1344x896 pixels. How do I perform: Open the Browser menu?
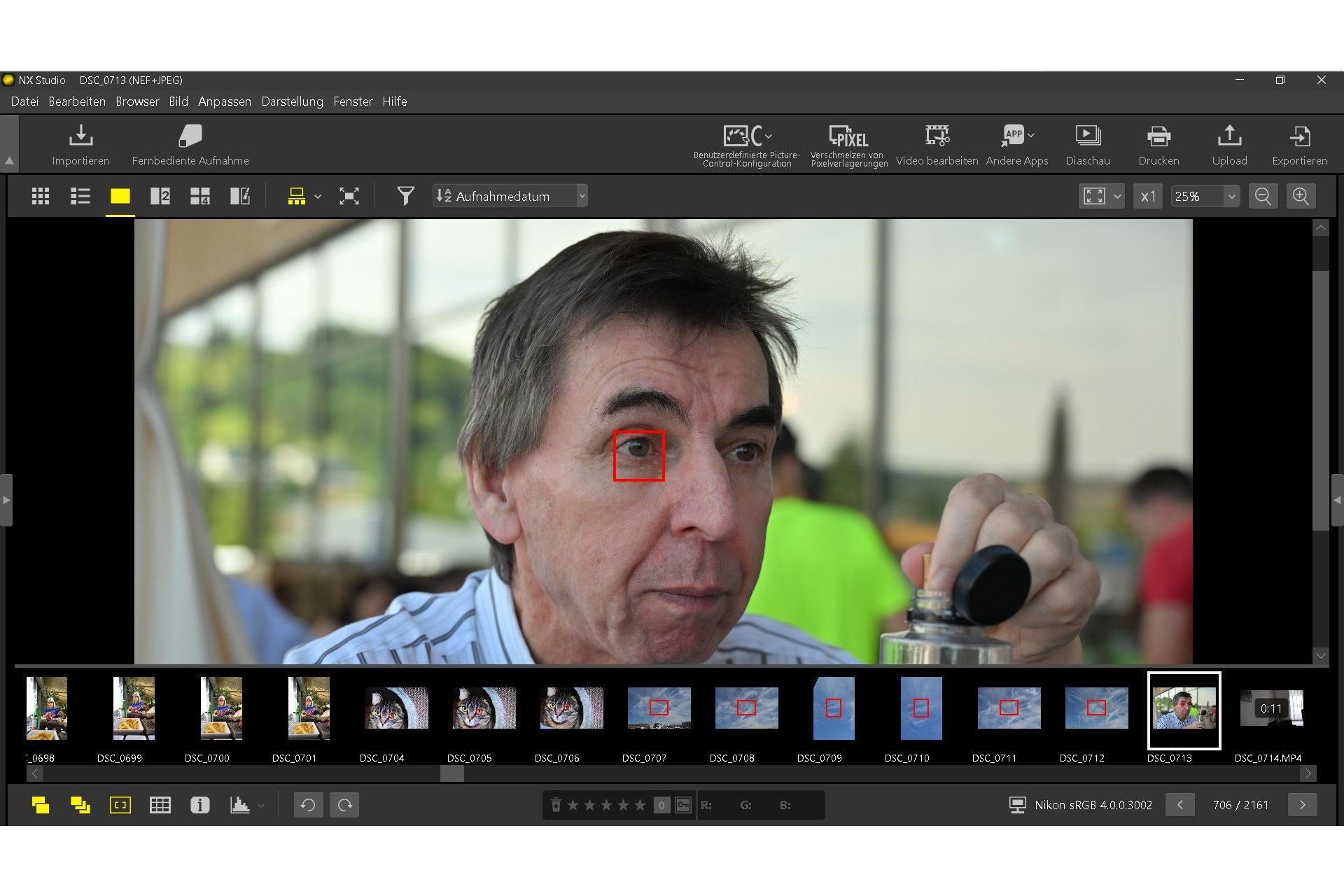tap(137, 101)
